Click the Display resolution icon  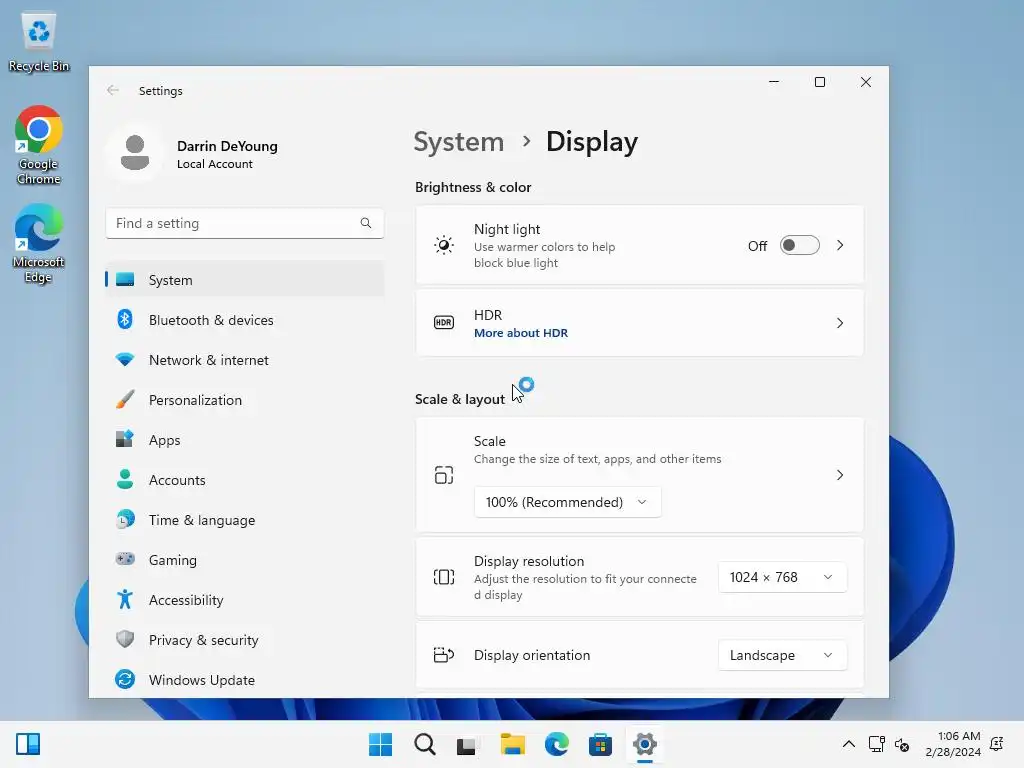pos(444,577)
